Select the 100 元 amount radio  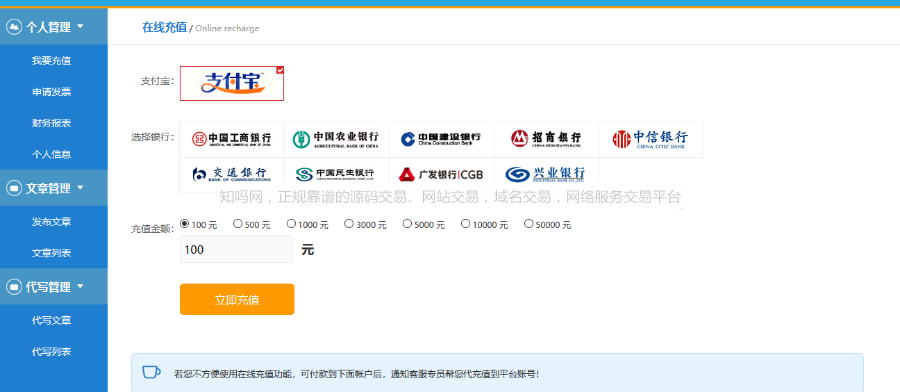(x=185, y=223)
